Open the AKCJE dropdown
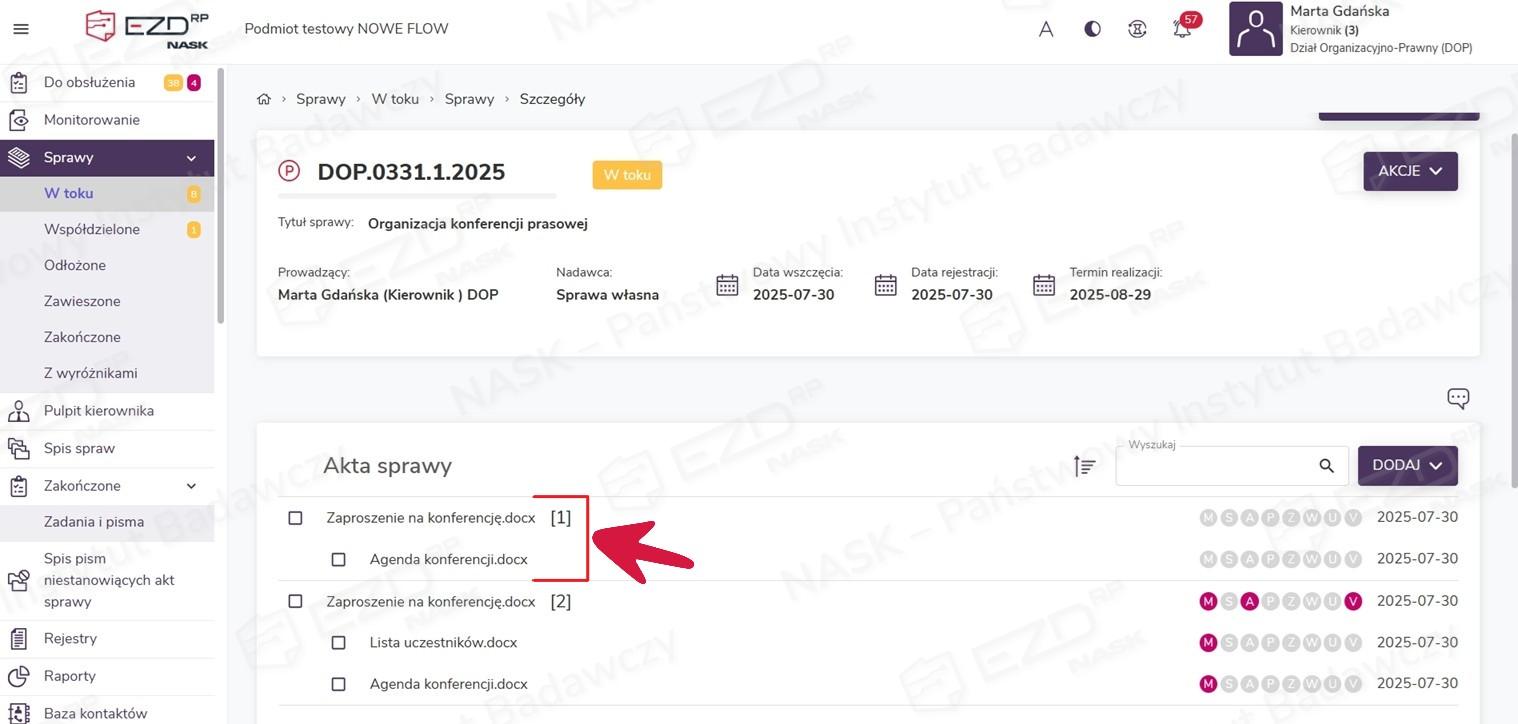Screen dimensions: 1518x724 pos(1410,171)
